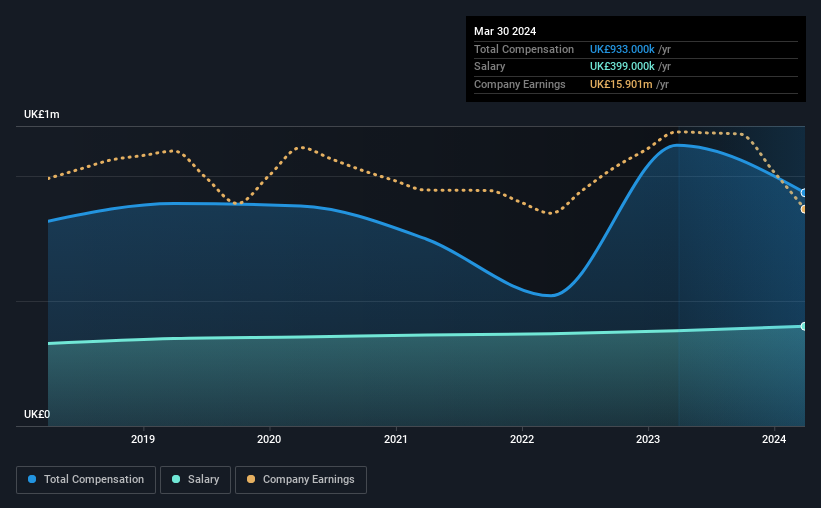Select the Salary endpoint marker
The width and height of the screenshot is (821, 508).
[x=804, y=326]
